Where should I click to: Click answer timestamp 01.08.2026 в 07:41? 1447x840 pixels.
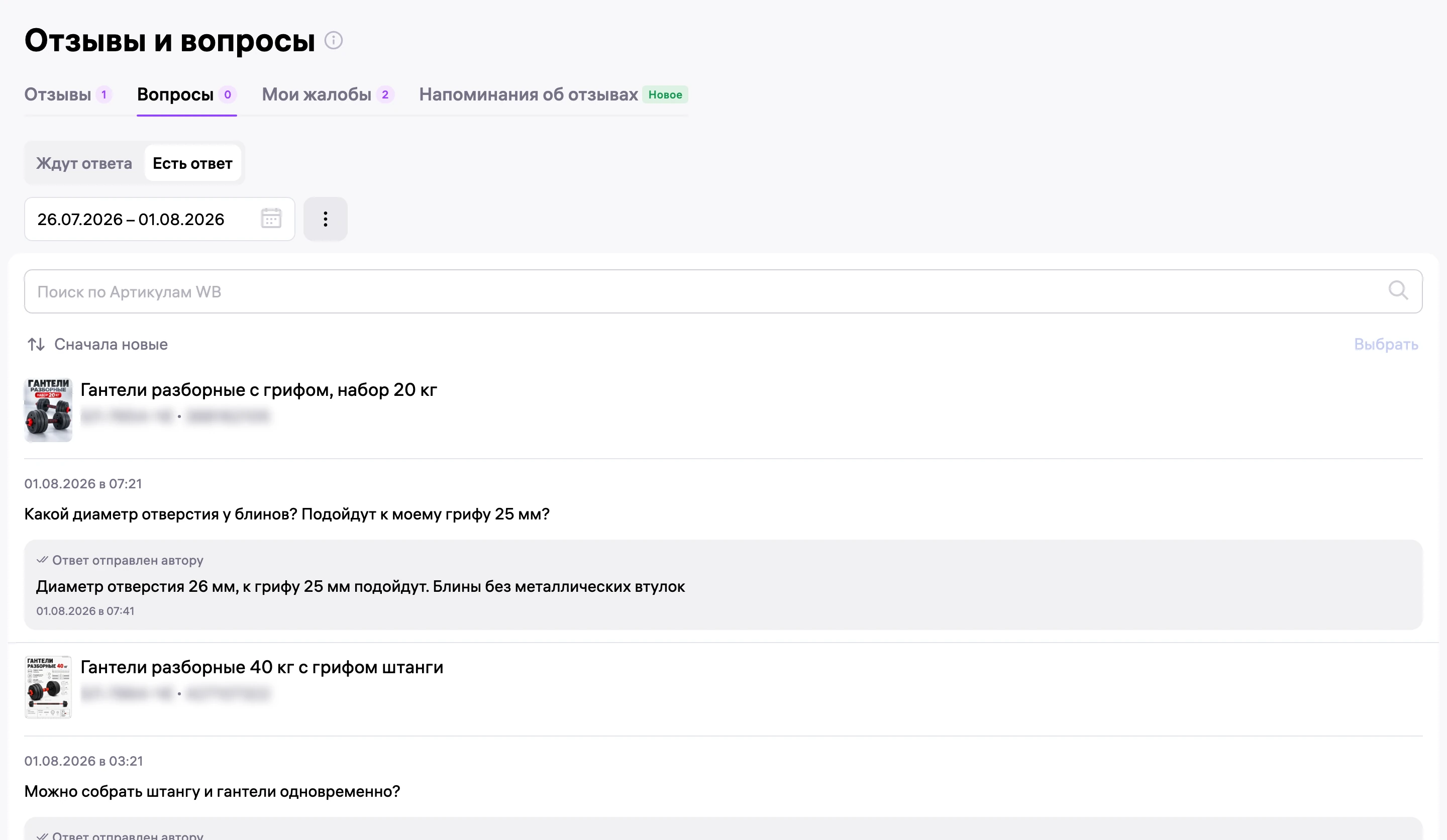pos(85,611)
